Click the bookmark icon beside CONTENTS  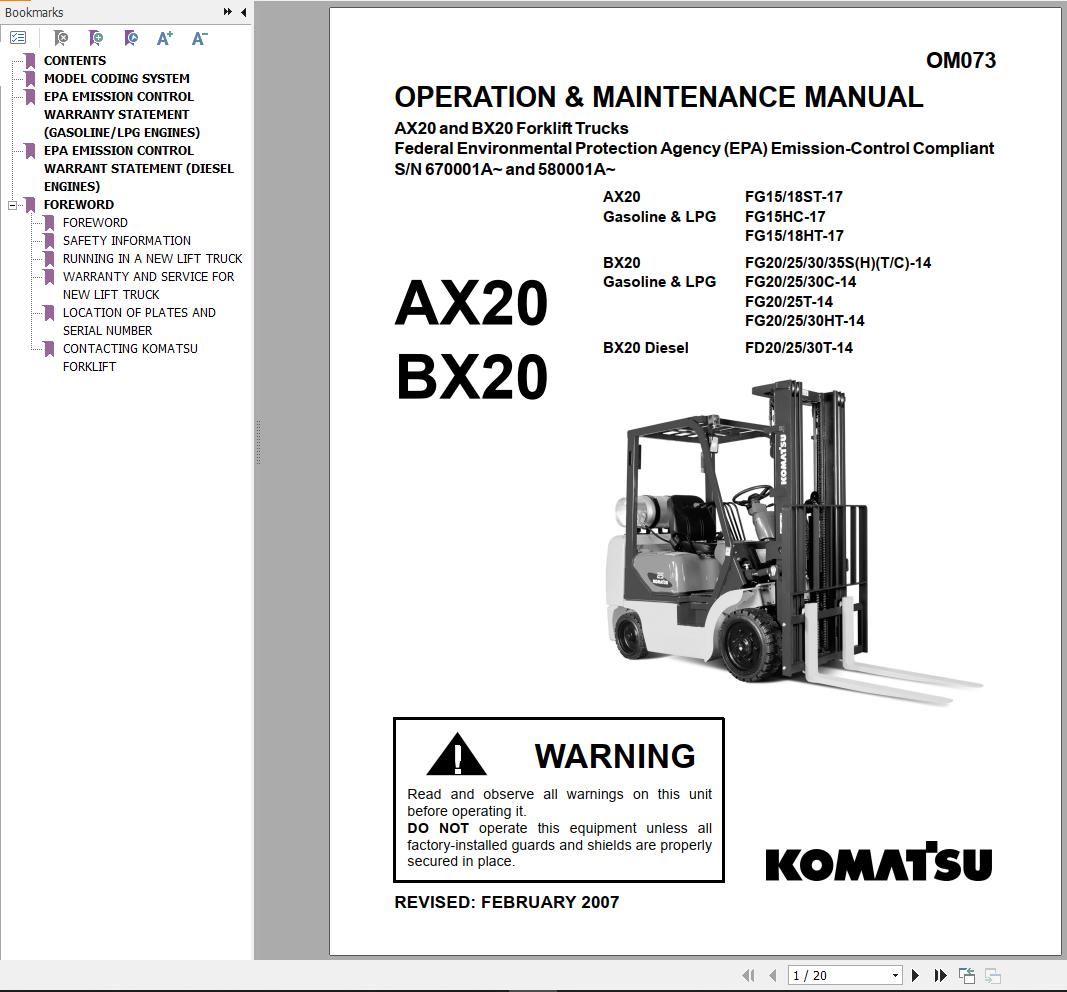tap(30, 61)
